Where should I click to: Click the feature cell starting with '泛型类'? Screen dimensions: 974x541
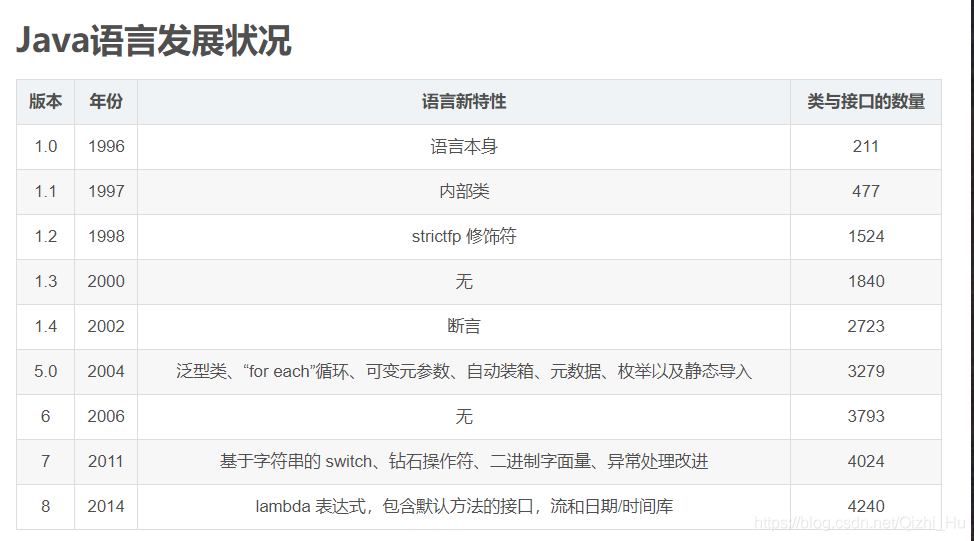(x=464, y=371)
